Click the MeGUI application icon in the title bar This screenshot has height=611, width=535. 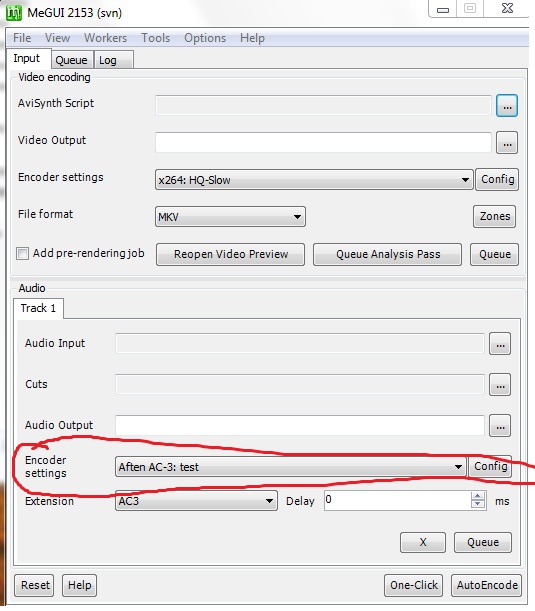tap(14, 12)
